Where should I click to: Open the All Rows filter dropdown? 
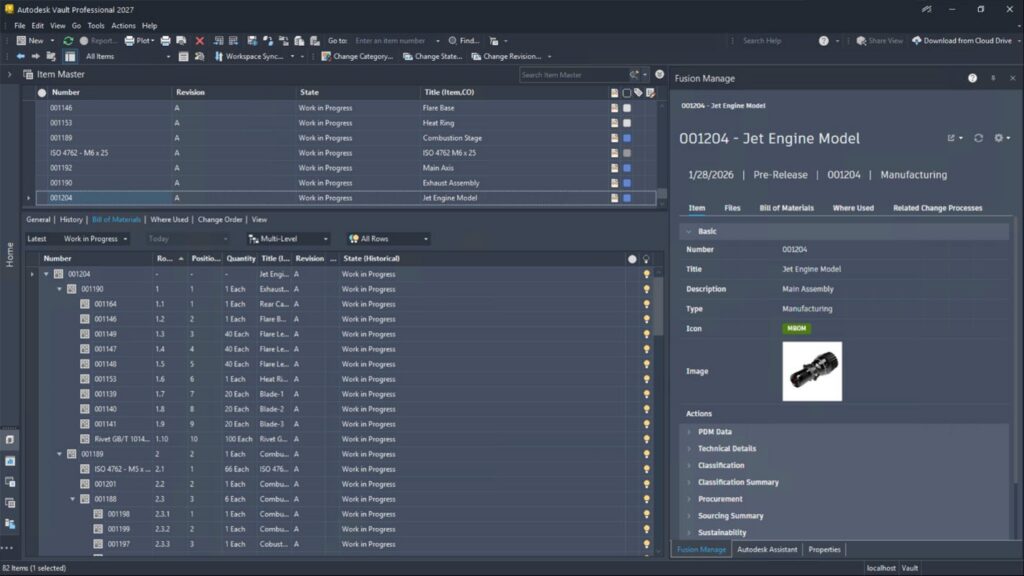388,238
